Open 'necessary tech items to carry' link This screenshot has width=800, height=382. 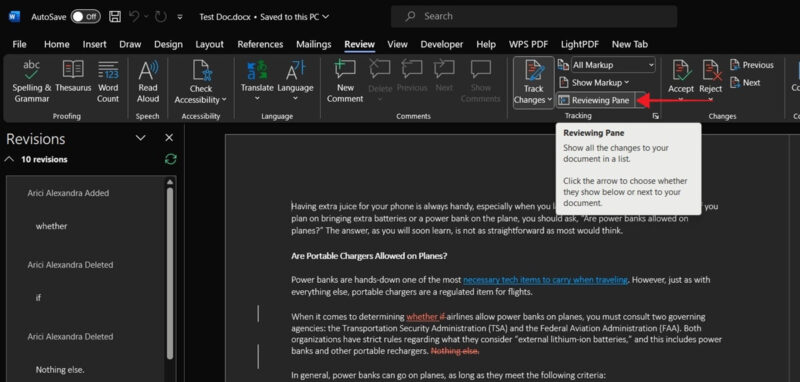pyautogui.click(x=545, y=280)
